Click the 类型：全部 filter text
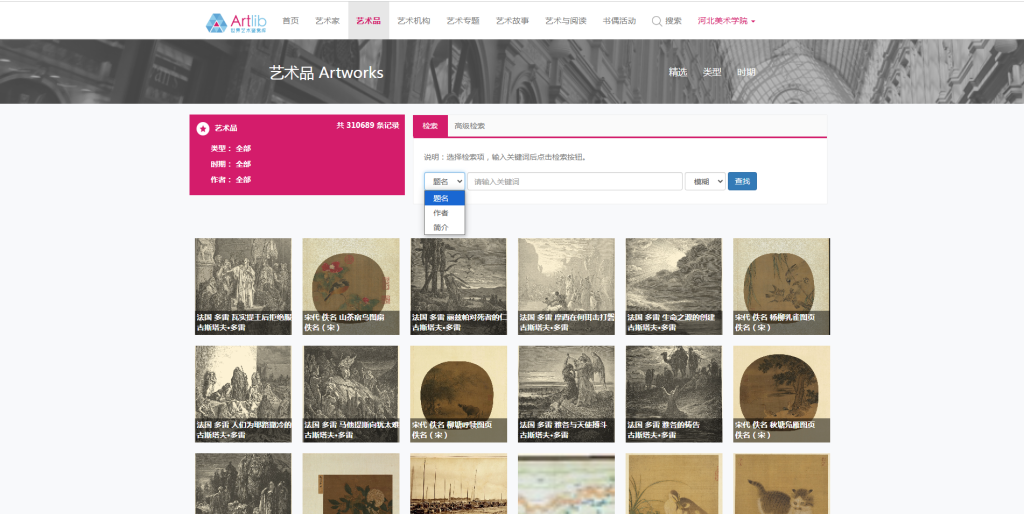The height and width of the screenshot is (514, 1024). point(231,149)
